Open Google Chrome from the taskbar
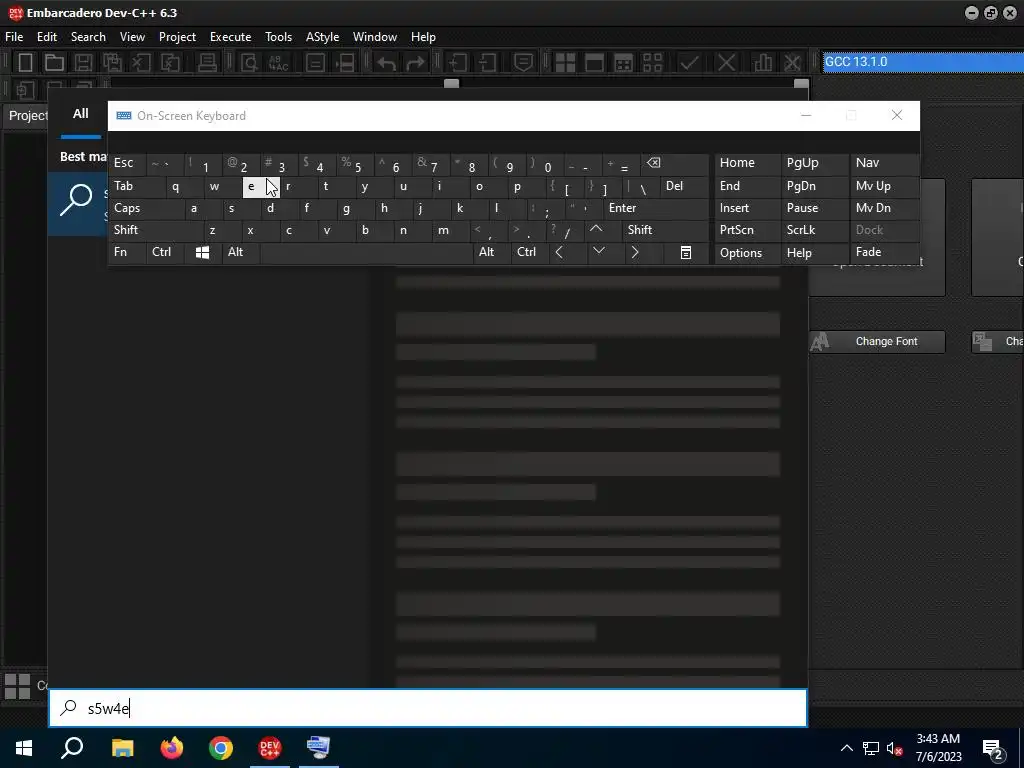The image size is (1024, 768). pos(221,748)
